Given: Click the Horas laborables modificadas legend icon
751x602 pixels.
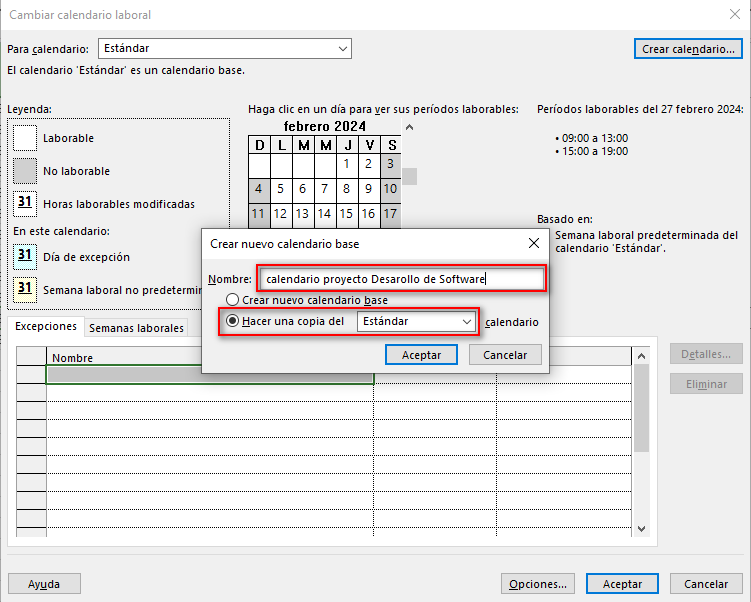Looking at the screenshot, I should pyautogui.click(x=25, y=203).
